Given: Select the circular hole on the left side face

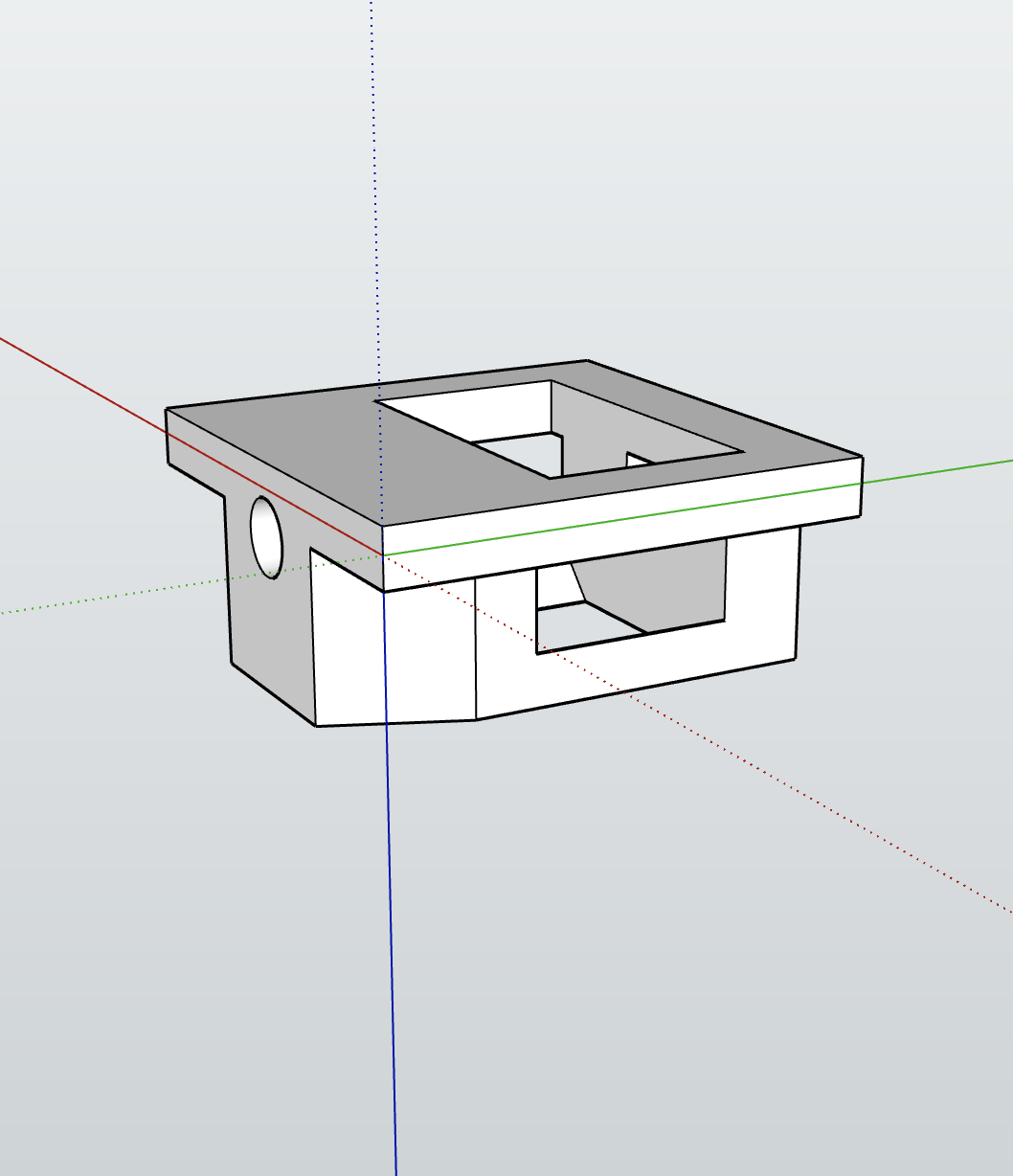Looking at the screenshot, I should 266,536.
